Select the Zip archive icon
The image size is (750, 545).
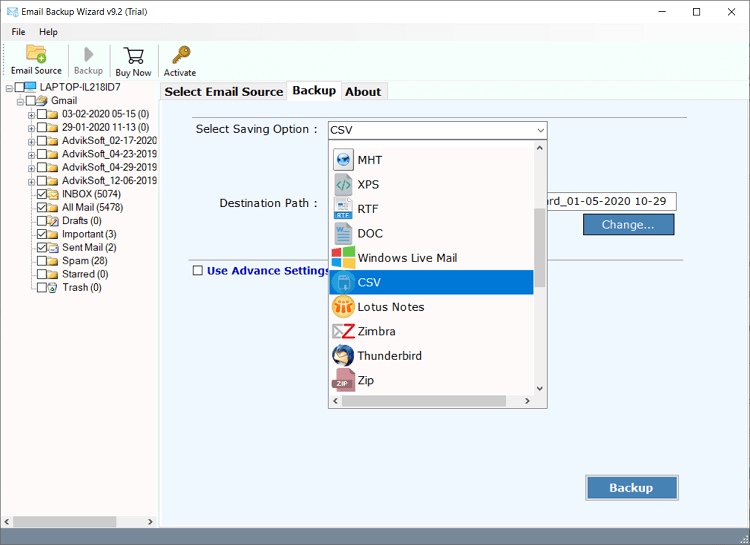343,380
